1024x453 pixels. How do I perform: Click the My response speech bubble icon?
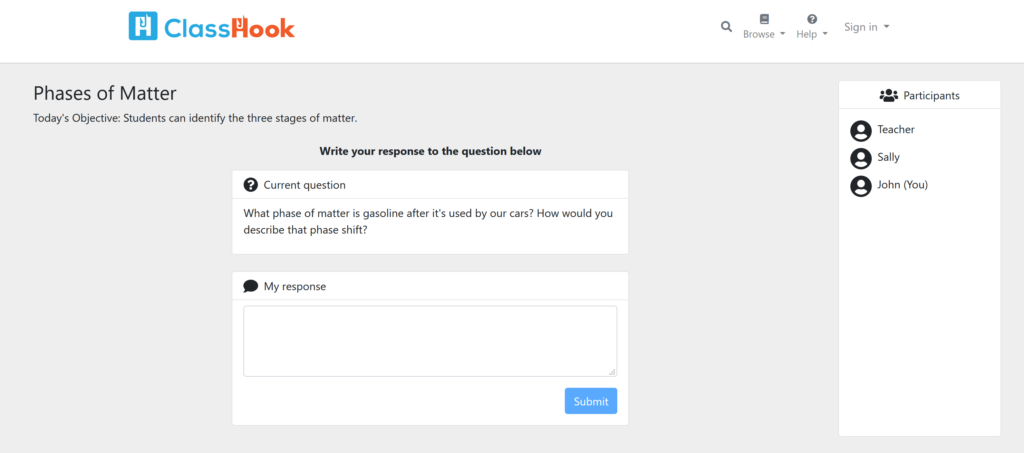click(x=250, y=286)
